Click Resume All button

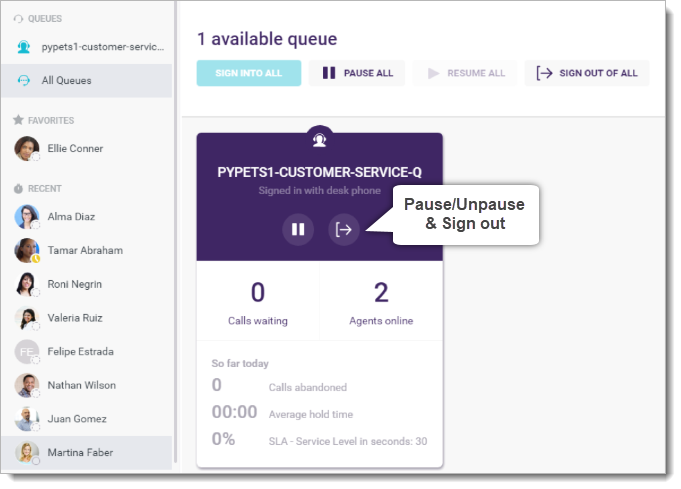(x=465, y=73)
